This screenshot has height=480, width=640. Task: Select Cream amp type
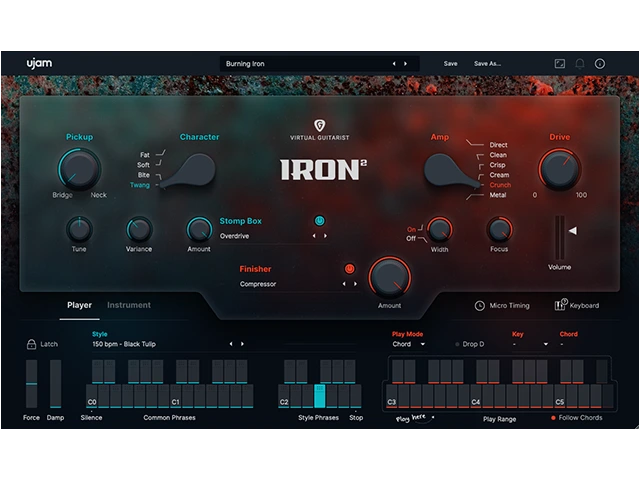(499, 175)
